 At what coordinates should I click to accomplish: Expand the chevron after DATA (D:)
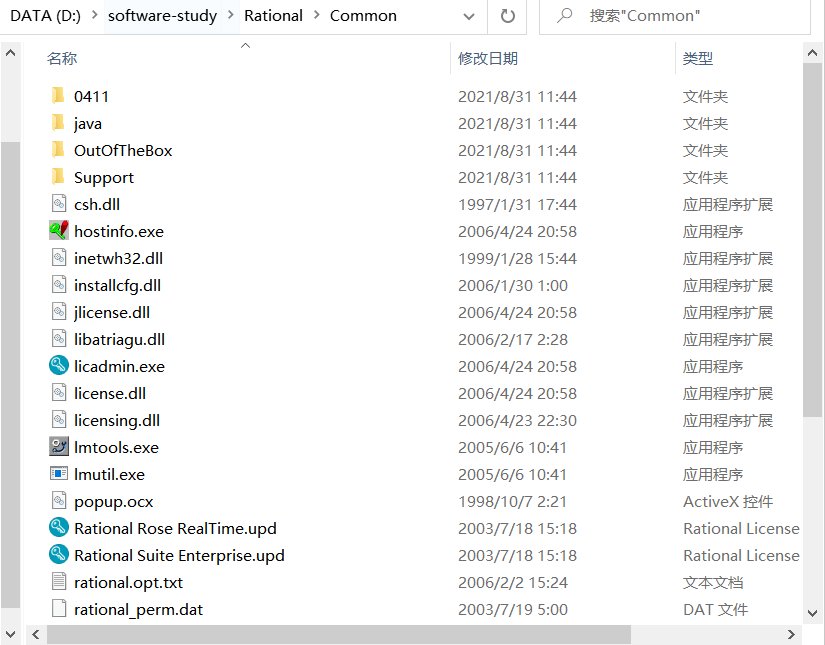[95, 15]
